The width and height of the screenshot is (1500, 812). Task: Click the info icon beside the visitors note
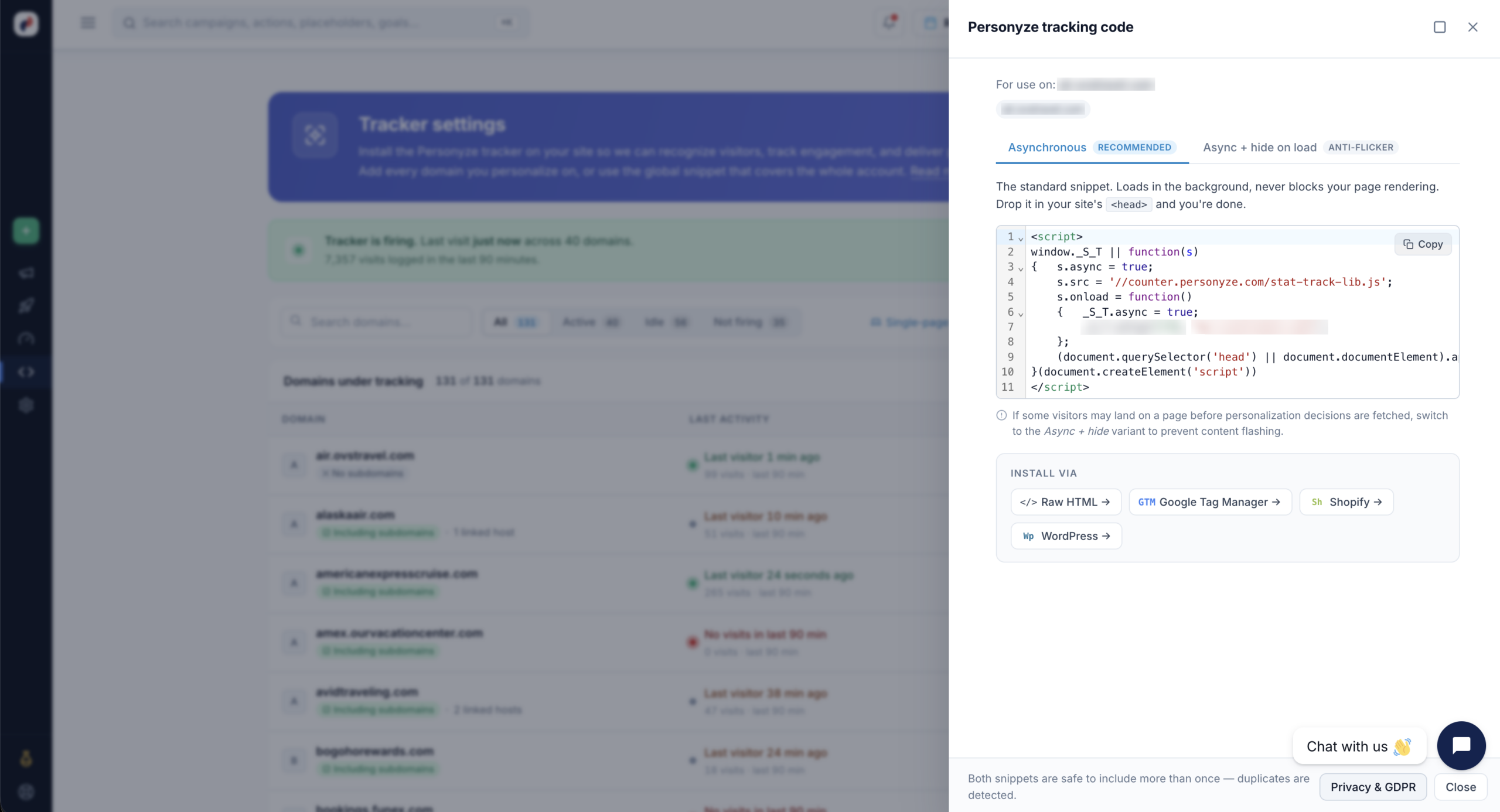(x=1001, y=415)
